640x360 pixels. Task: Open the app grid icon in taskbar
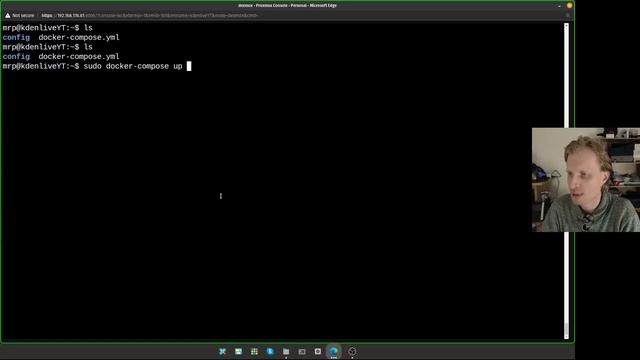[x=254, y=351]
